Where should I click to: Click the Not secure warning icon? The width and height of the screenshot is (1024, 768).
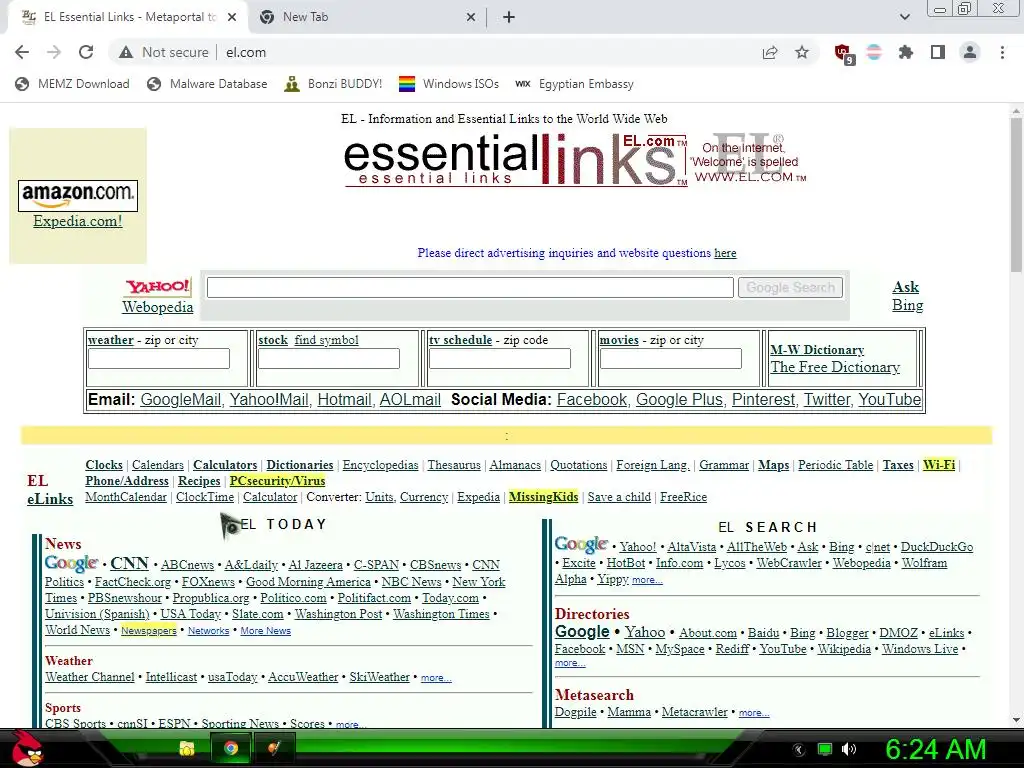126,52
